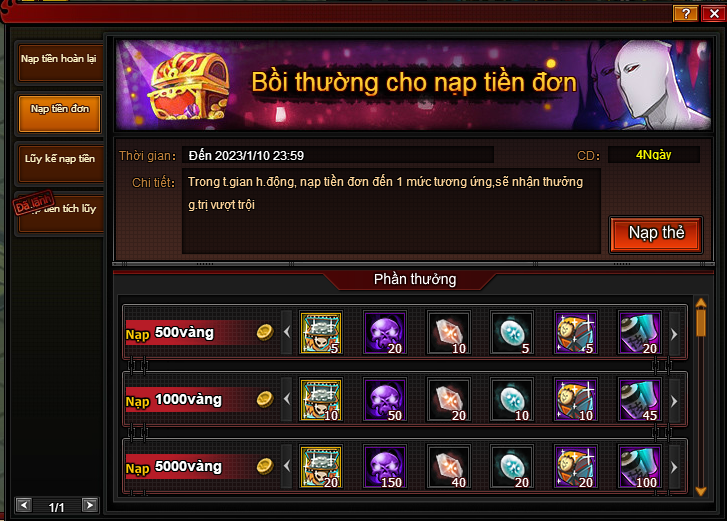Click the scrollbar down arrow in rewards
Image resolution: width=727 pixels, height=521 pixels.
pyautogui.click(x=701, y=491)
